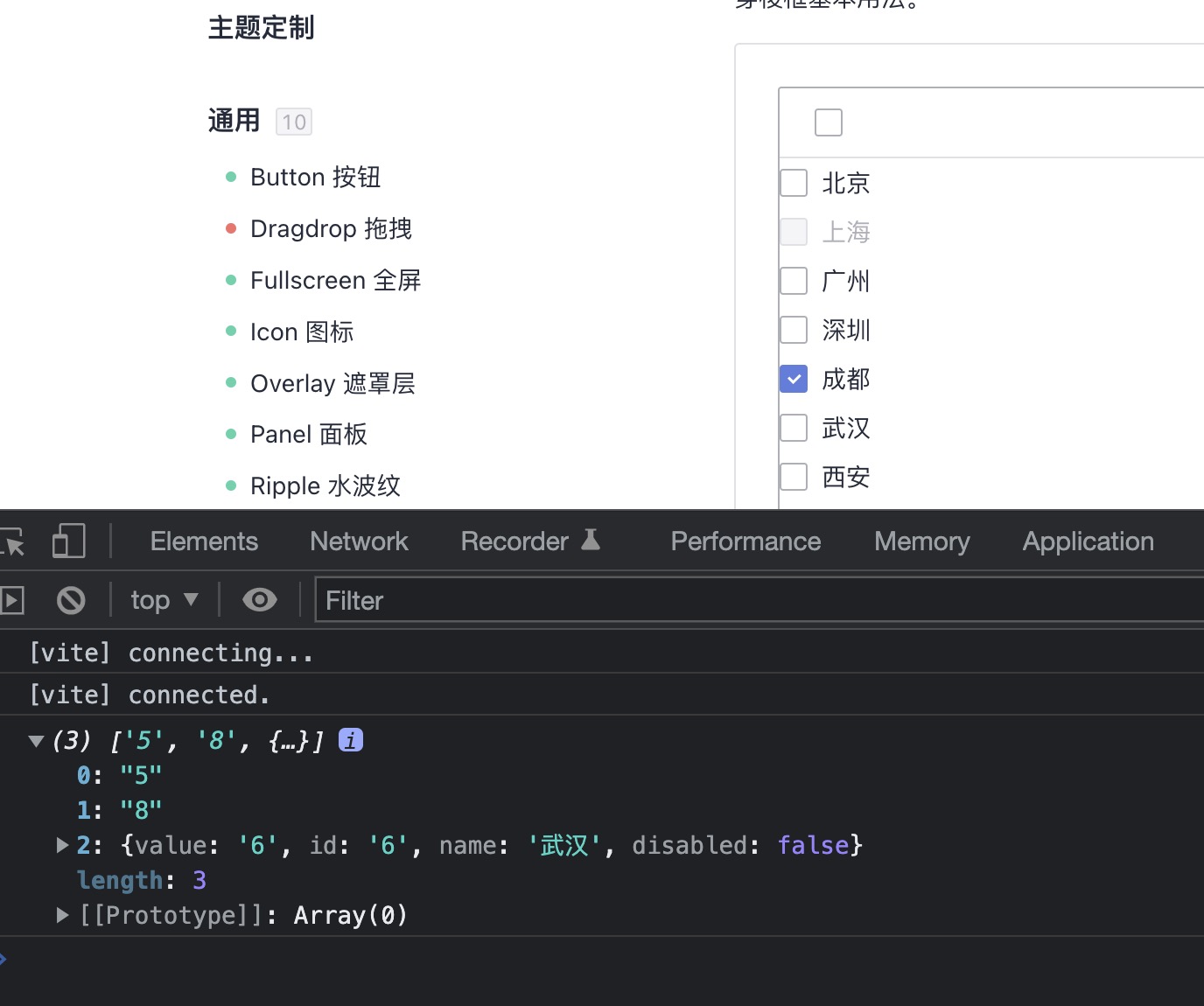Expand array item 2 object
The image size is (1204, 1006).
(x=62, y=845)
